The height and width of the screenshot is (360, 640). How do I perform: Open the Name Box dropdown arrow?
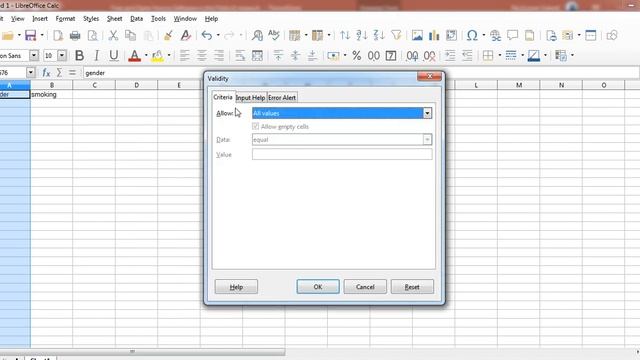[31, 73]
